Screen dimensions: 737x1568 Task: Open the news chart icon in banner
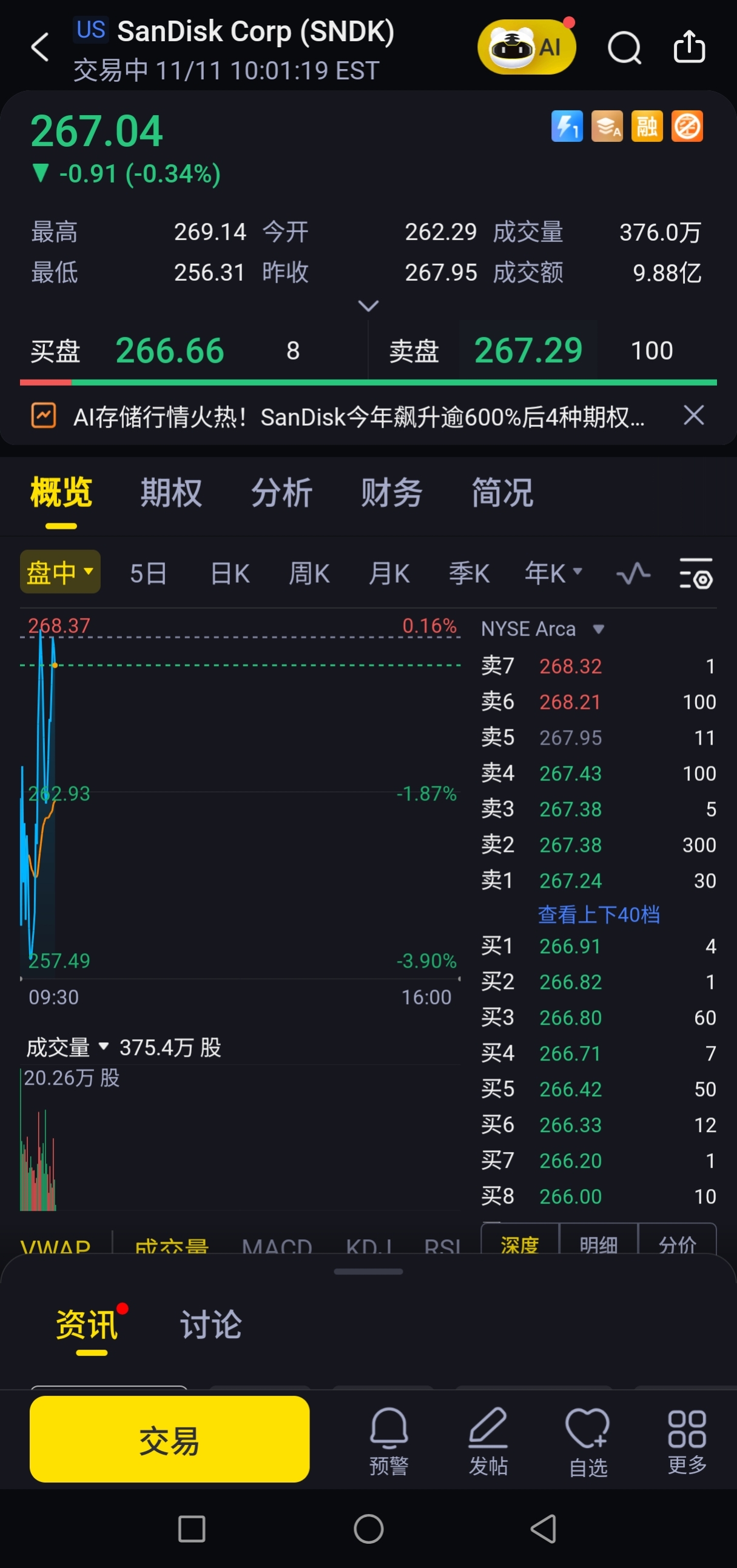pos(44,416)
